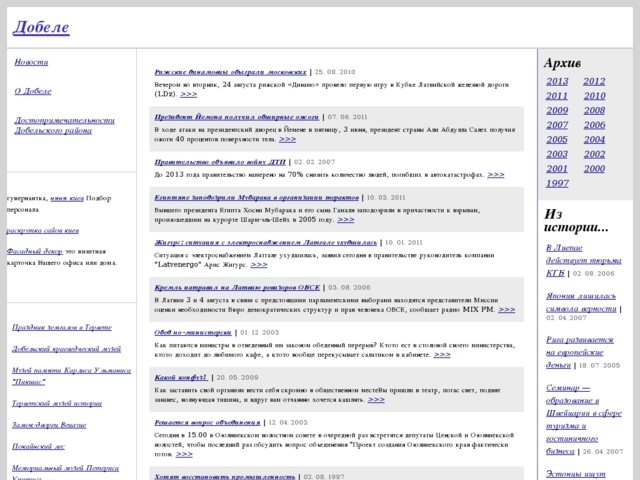Open the Президент Йемена получил обширные ожоги headline
The image size is (640, 480).
[238, 116]
